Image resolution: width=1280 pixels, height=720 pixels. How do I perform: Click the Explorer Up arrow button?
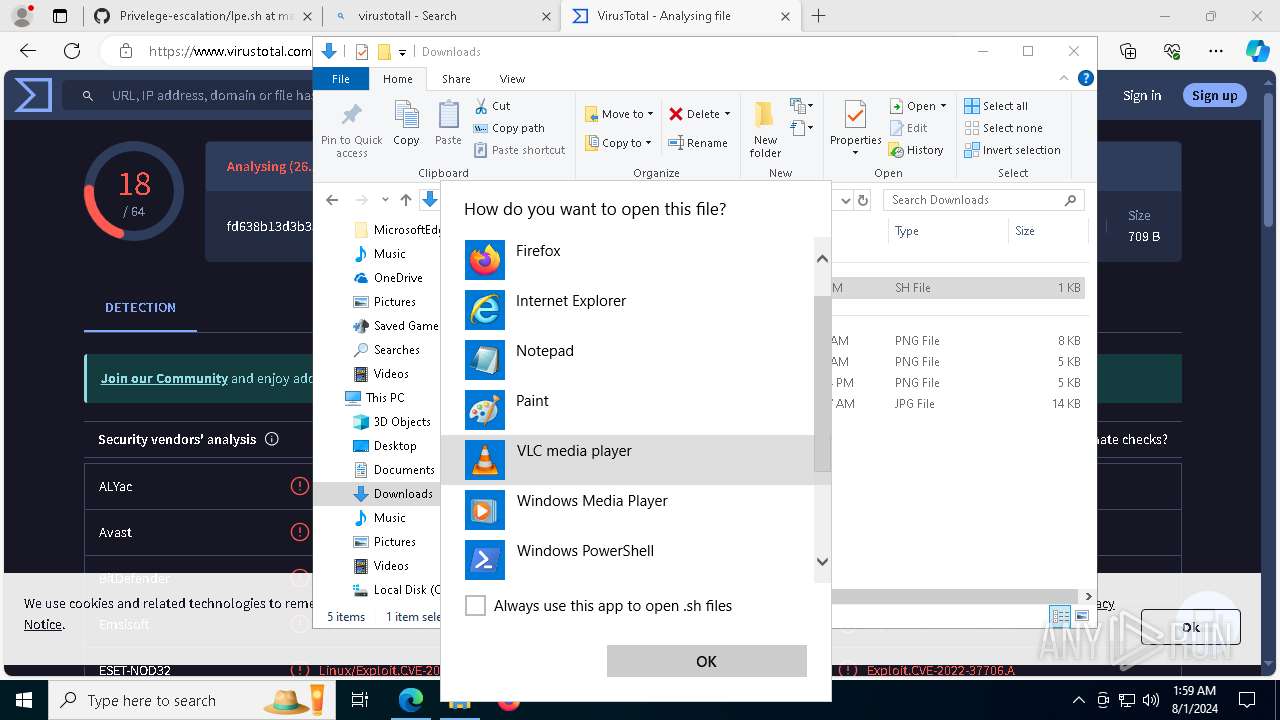(405, 200)
